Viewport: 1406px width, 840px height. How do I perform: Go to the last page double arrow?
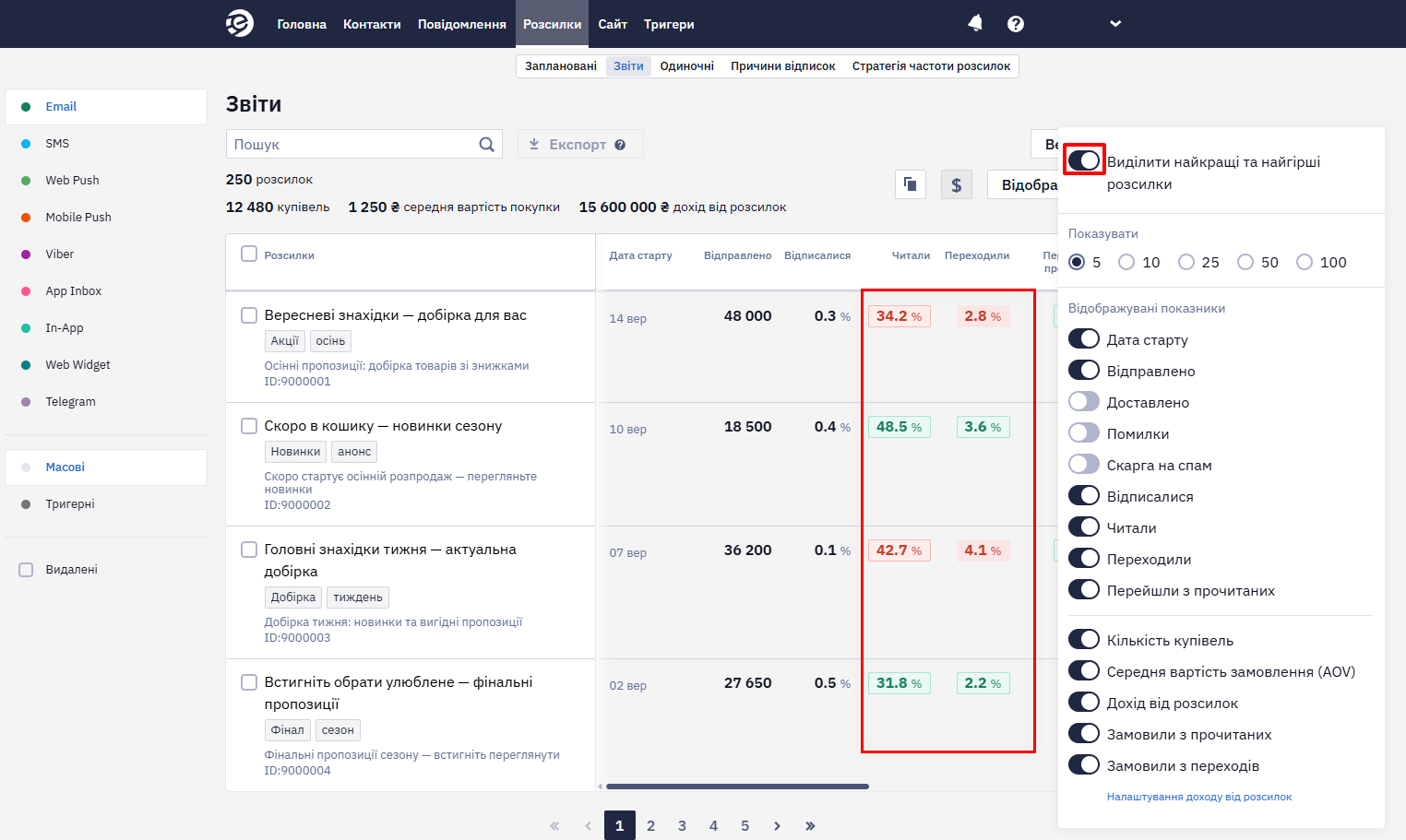coord(810,826)
